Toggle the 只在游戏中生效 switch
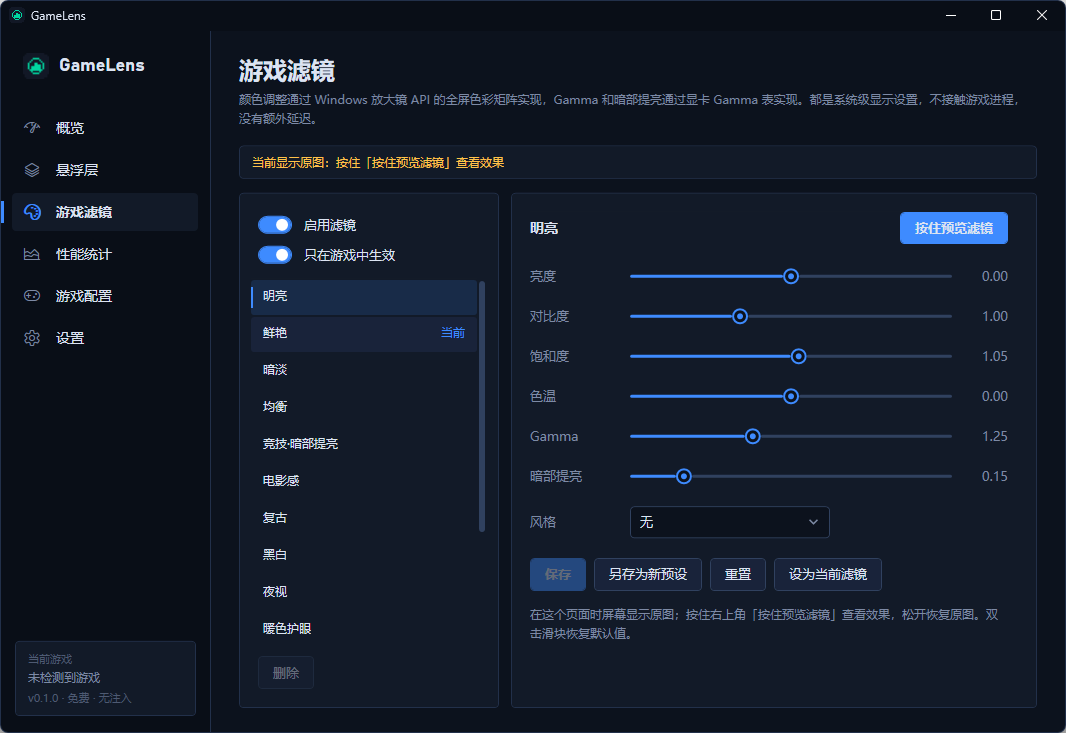Image resolution: width=1066 pixels, height=733 pixels. (x=275, y=255)
